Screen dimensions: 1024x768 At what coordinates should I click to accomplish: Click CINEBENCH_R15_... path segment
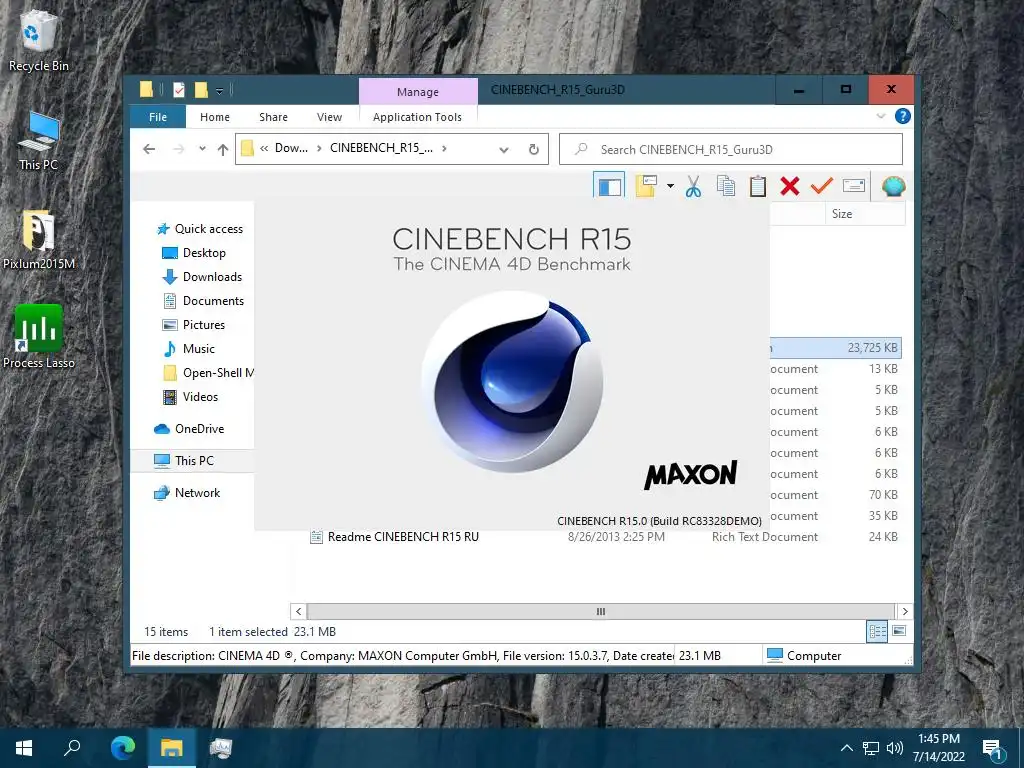click(x=381, y=148)
